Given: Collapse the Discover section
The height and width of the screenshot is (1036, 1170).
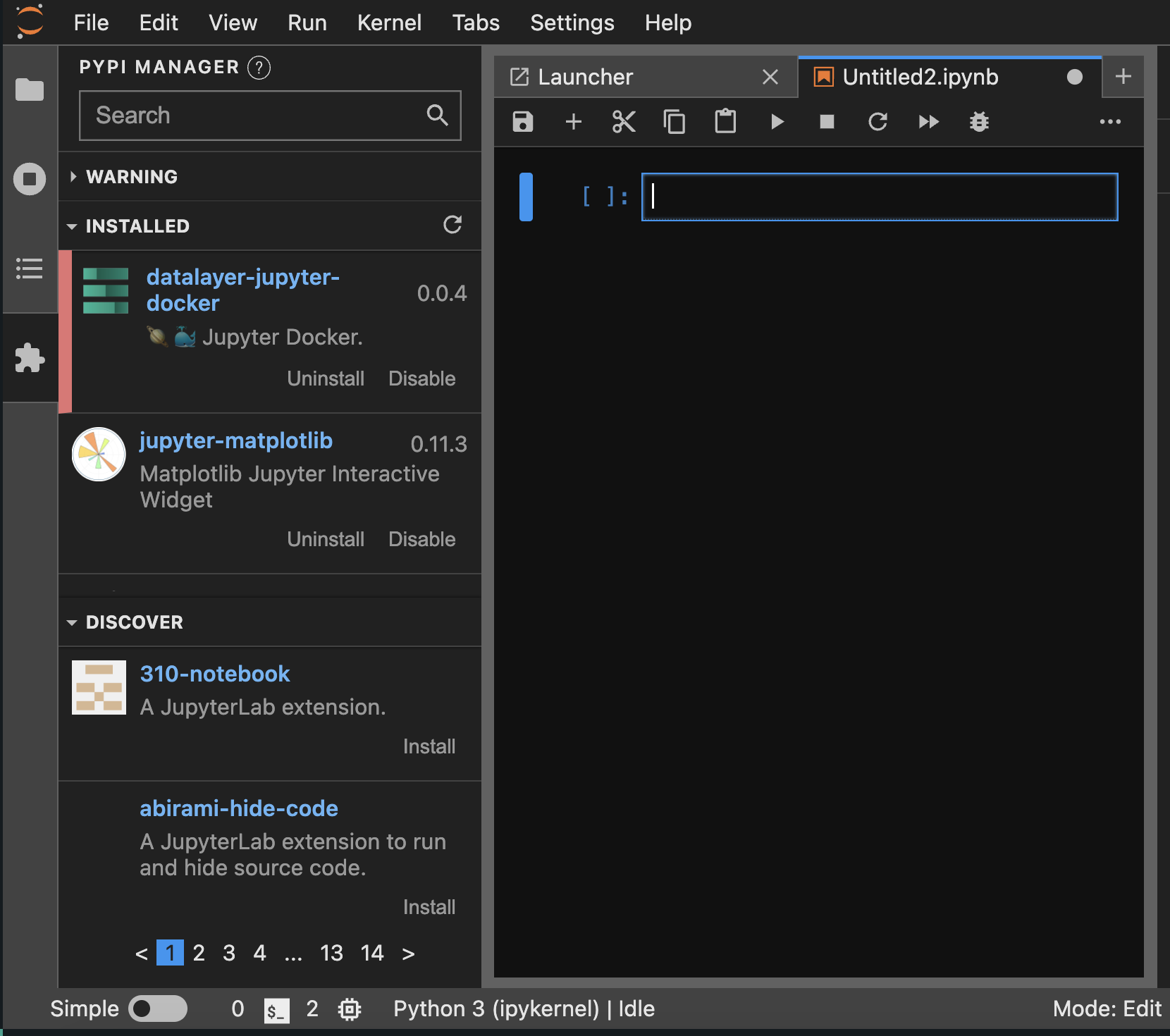Looking at the screenshot, I should [134, 622].
